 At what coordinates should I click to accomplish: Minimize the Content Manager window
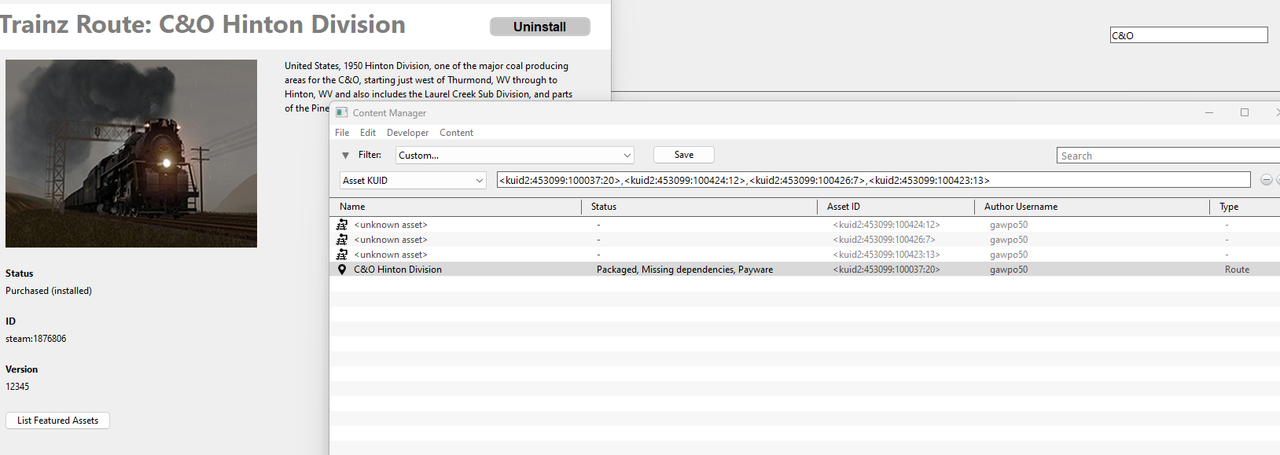[x=1209, y=113]
